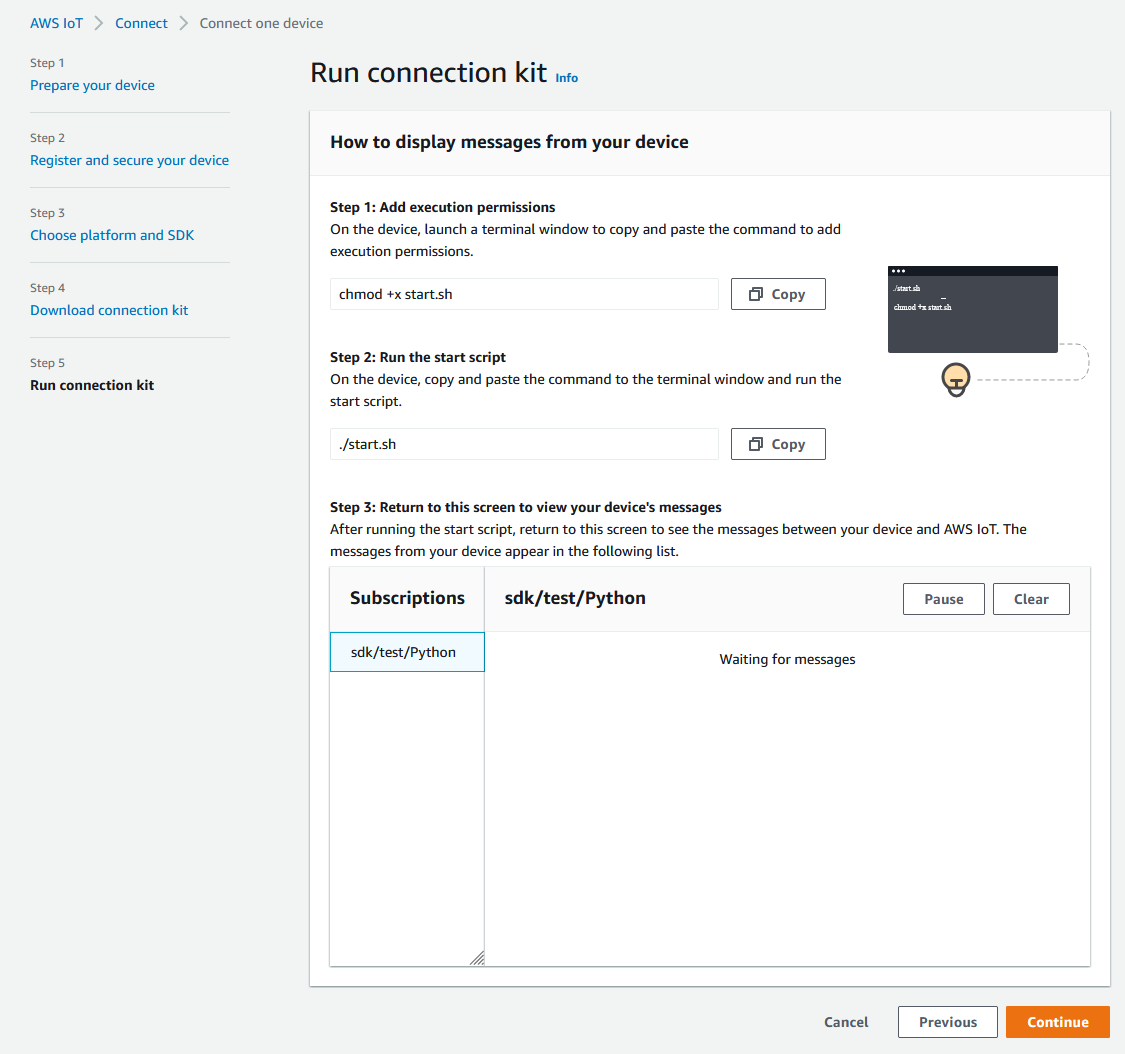The image size is (1125, 1054).
Task: Open the Info link beside Run connection kit
Action: coord(566,77)
